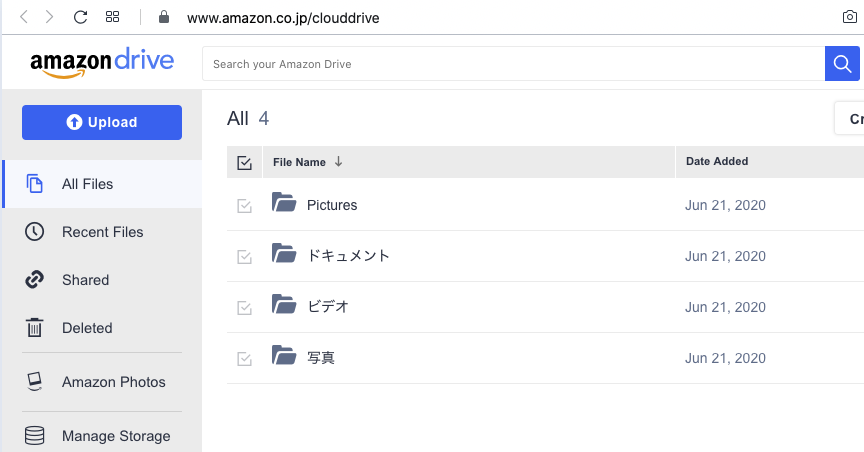The height and width of the screenshot is (452, 864).
Task: Check the box beside Pictures folder
Action: [x=244, y=205]
